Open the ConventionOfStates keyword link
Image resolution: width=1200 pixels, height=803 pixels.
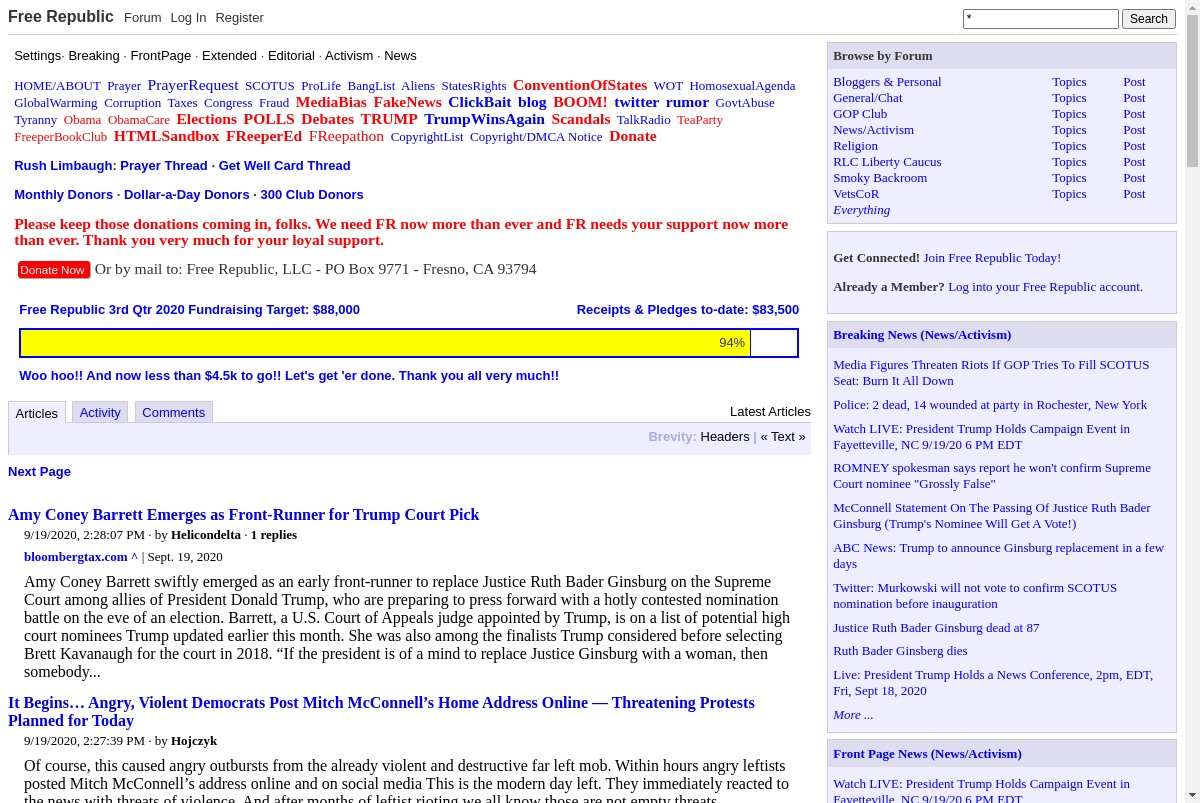[580, 85]
